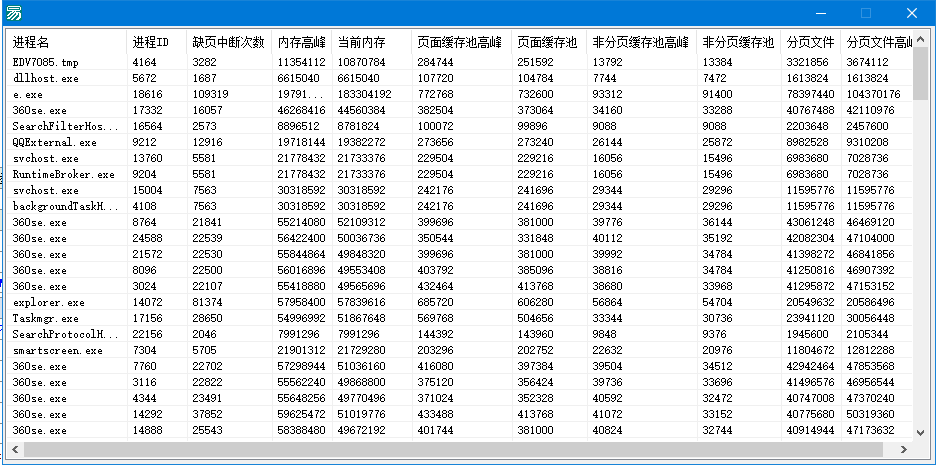Click process ID 17332 cell

pos(147,111)
